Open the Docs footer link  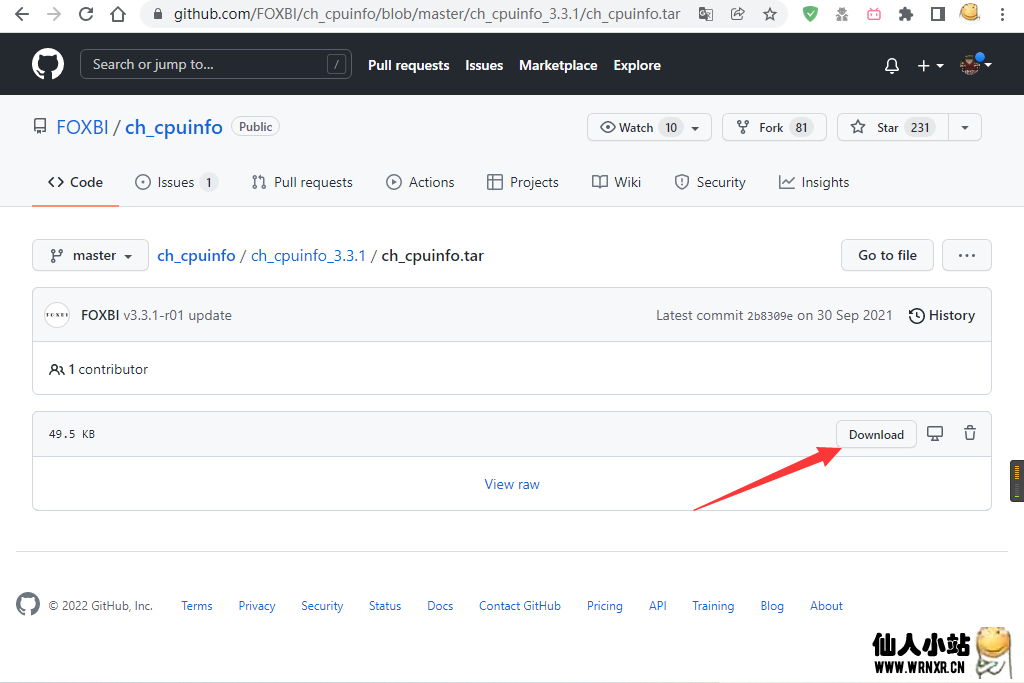click(x=440, y=606)
